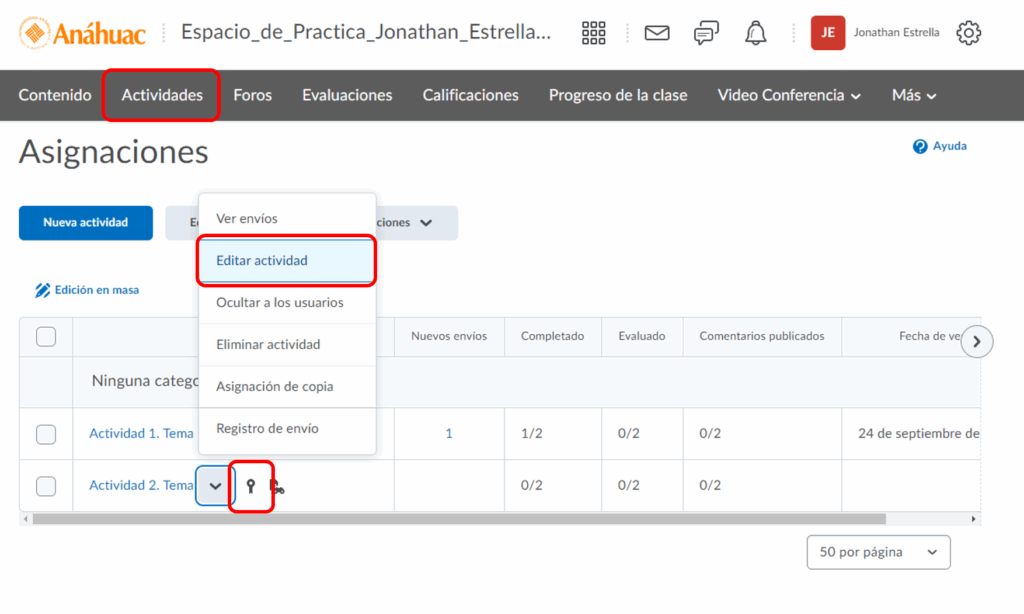The height and width of the screenshot is (614, 1024).
Task: Open the notifications bell icon
Action: (756, 33)
